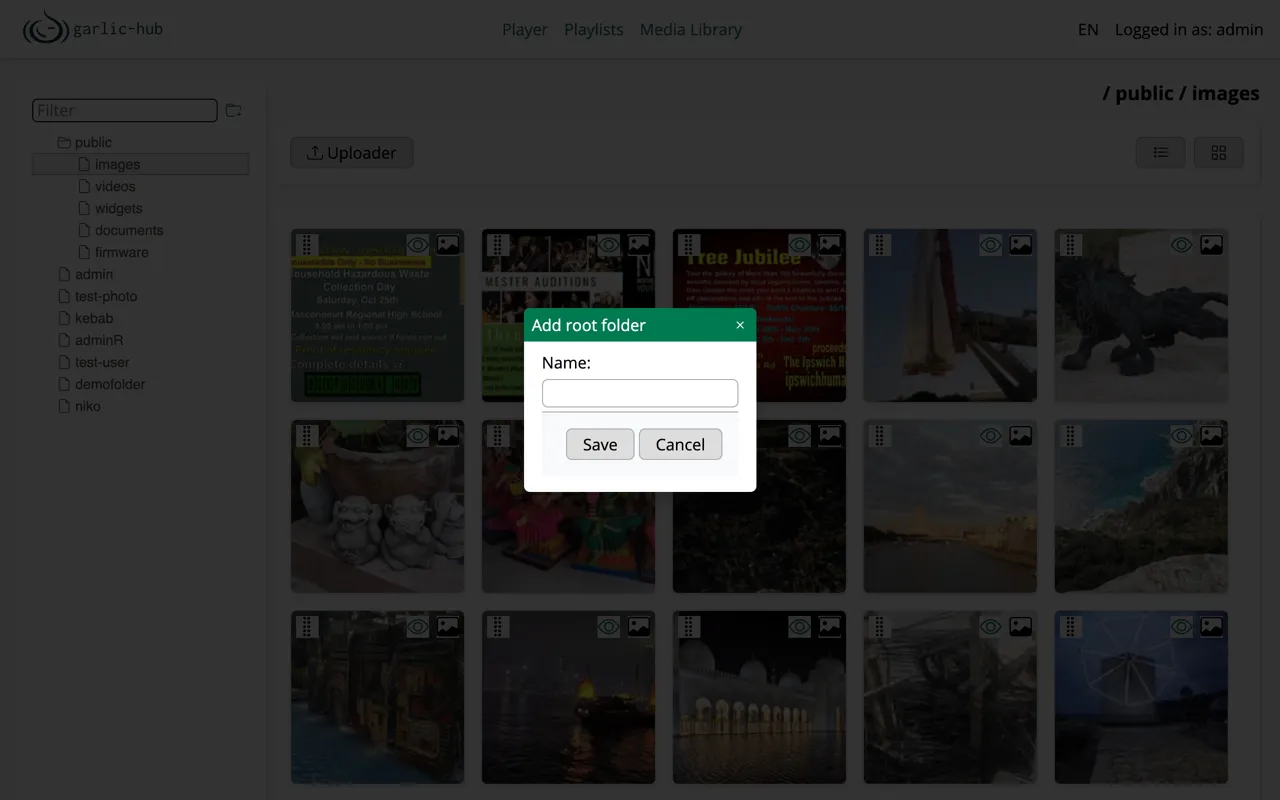Click drag handle on night boat photo

pos(498,626)
